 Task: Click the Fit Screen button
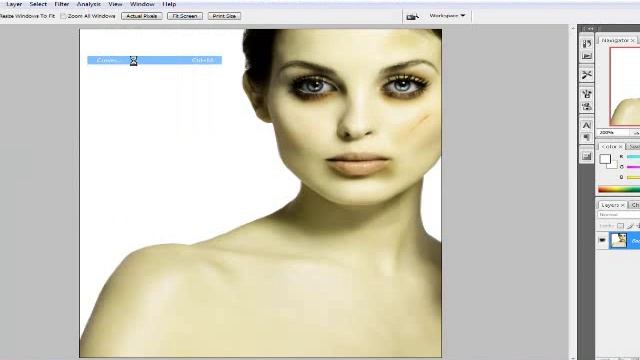click(185, 16)
